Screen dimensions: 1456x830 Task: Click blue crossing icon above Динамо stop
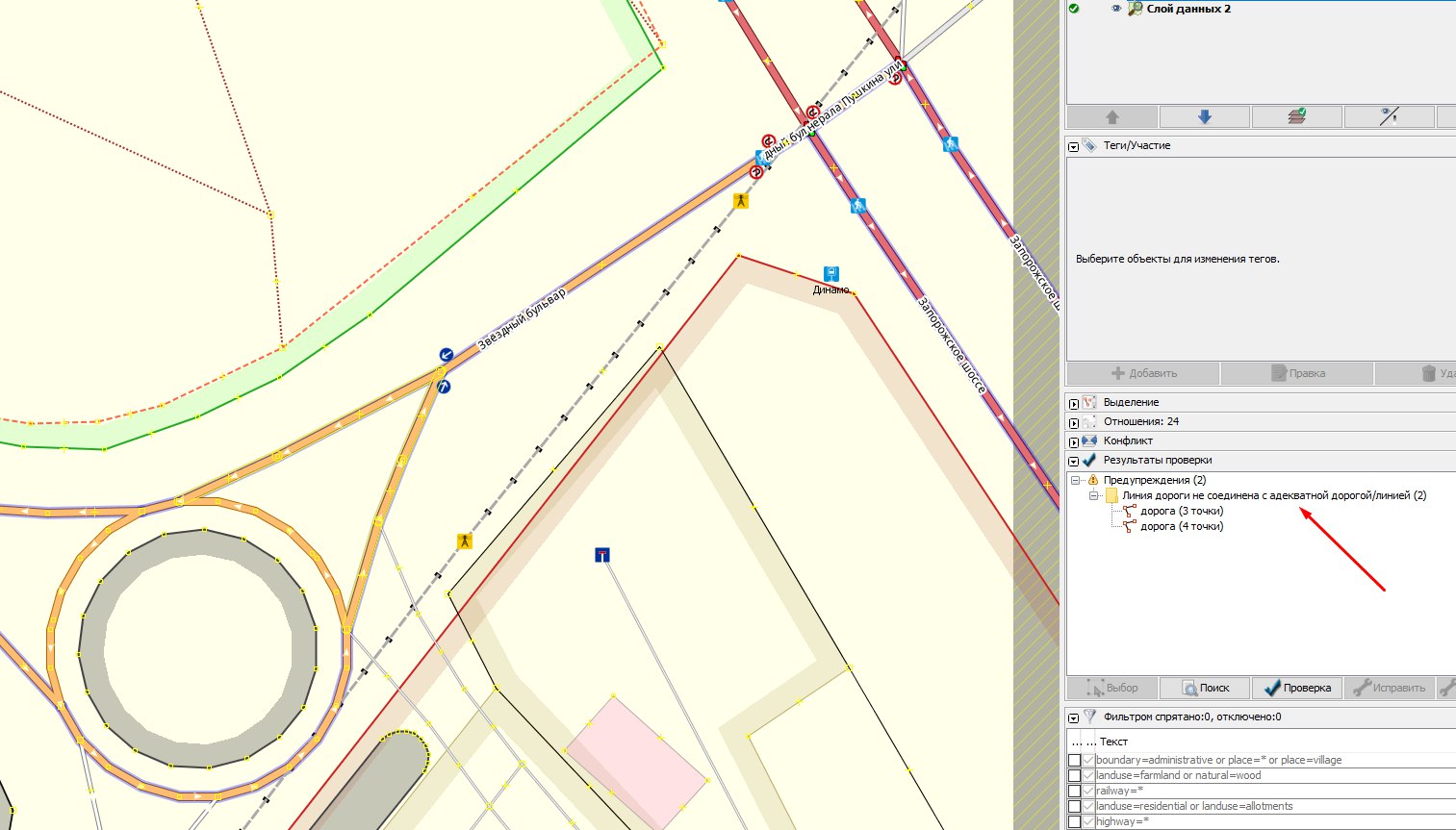858,206
